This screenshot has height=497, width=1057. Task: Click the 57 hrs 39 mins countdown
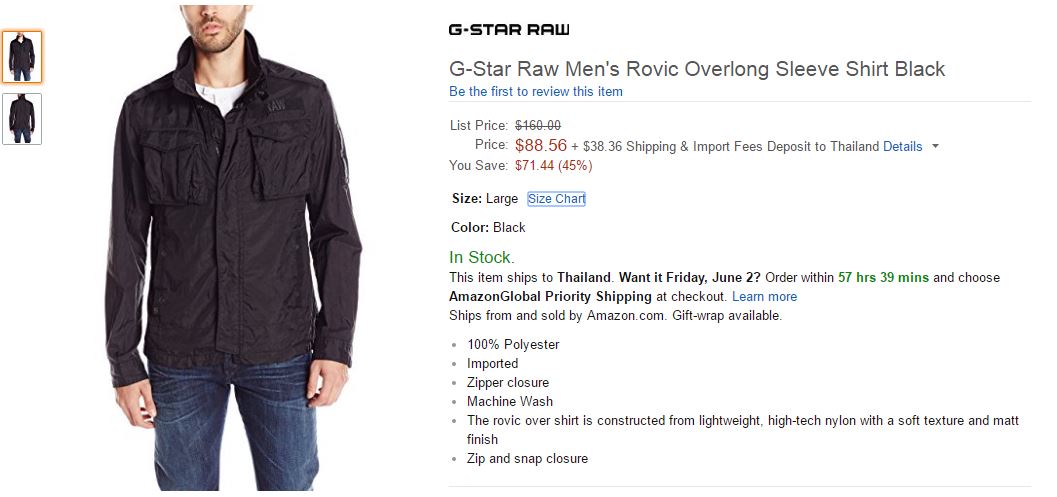pos(883,278)
